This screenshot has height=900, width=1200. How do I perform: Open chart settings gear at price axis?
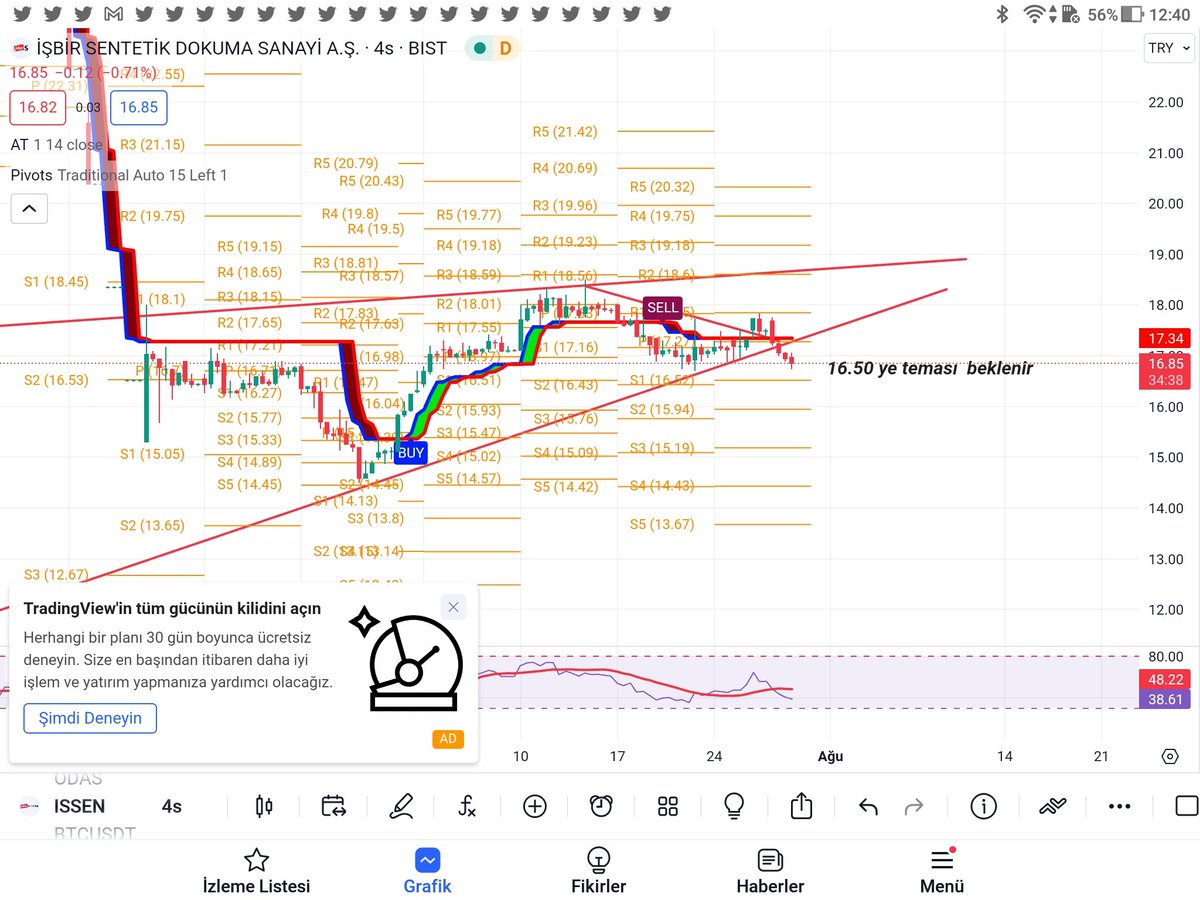1170,757
